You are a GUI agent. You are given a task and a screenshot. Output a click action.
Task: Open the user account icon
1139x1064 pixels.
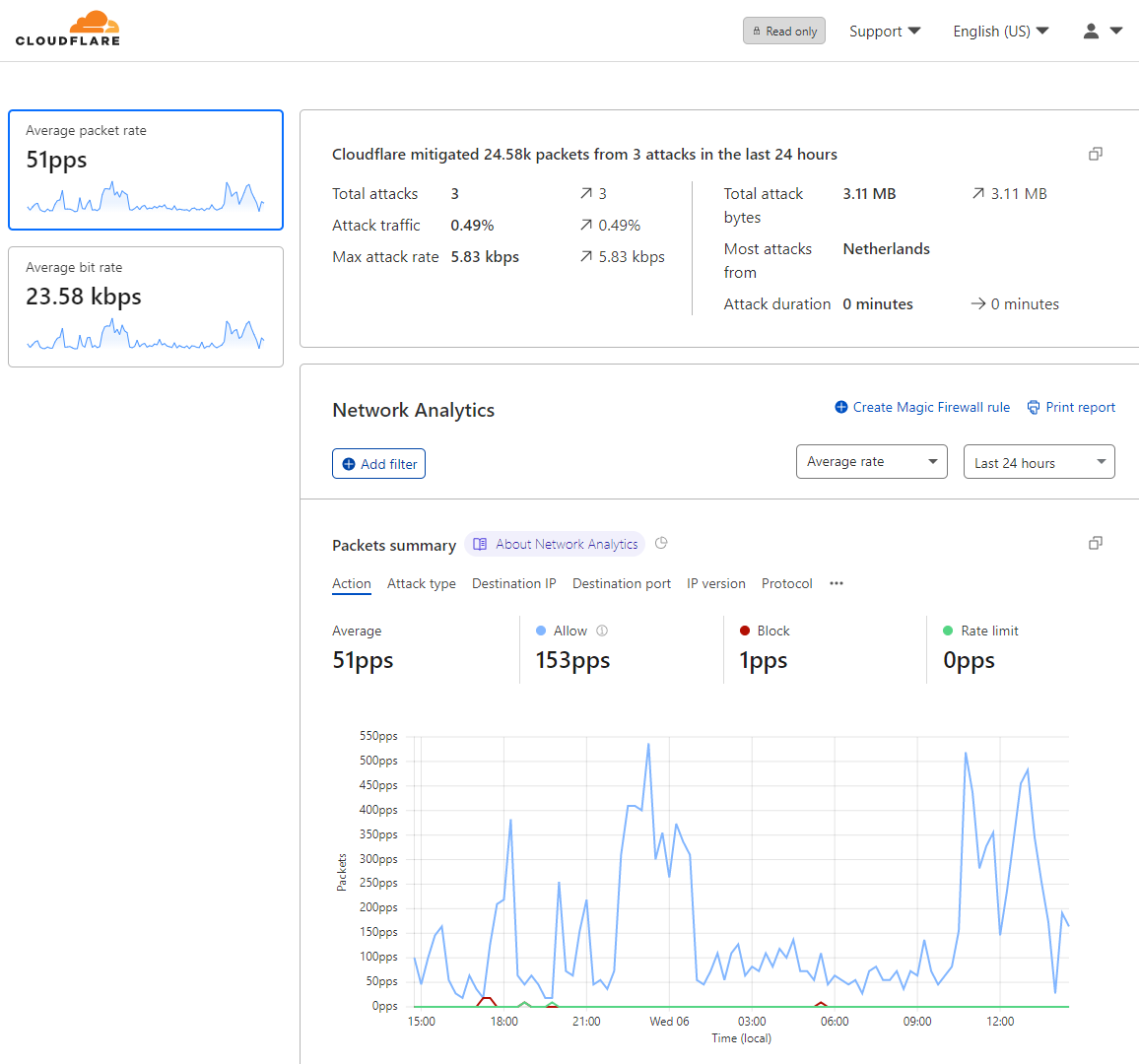coord(1090,31)
